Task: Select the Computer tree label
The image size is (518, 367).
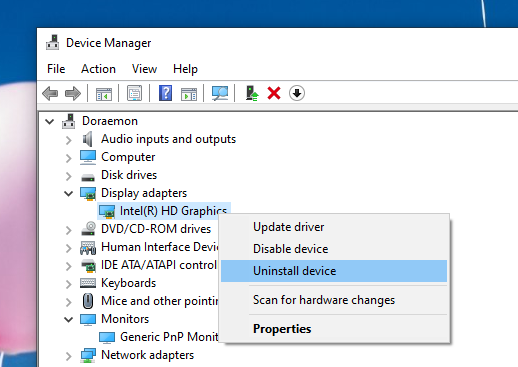Action: point(128,157)
